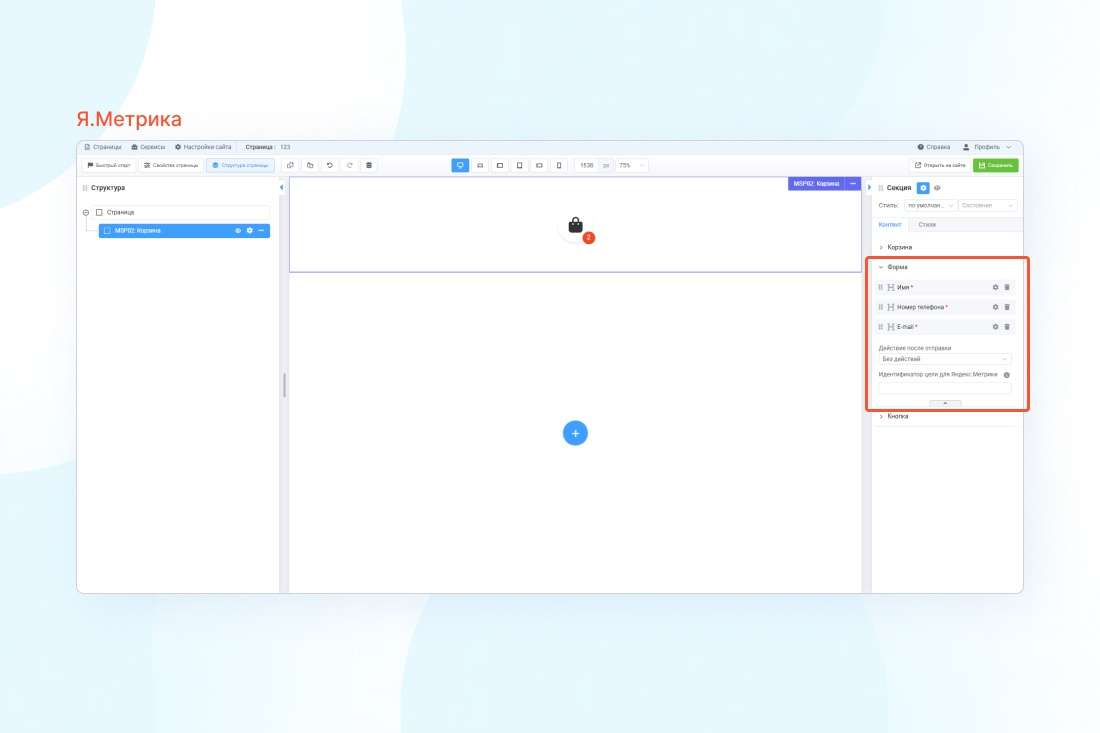Open settings gear for the E-mail field

(x=995, y=327)
